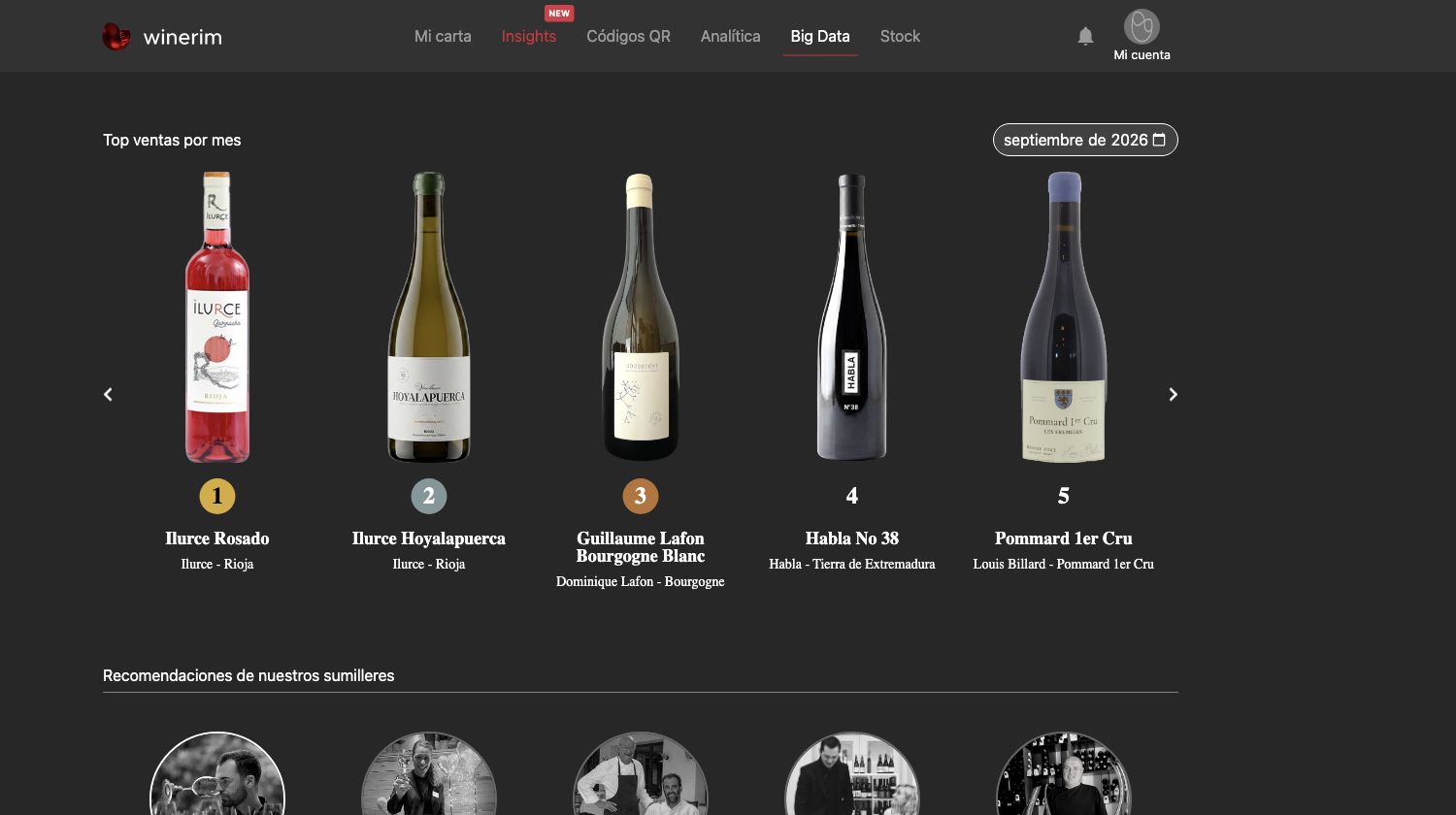Viewport: 1456px width, 815px height.
Task: Click the calendar icon in month picker
Action: (1159, 140)
